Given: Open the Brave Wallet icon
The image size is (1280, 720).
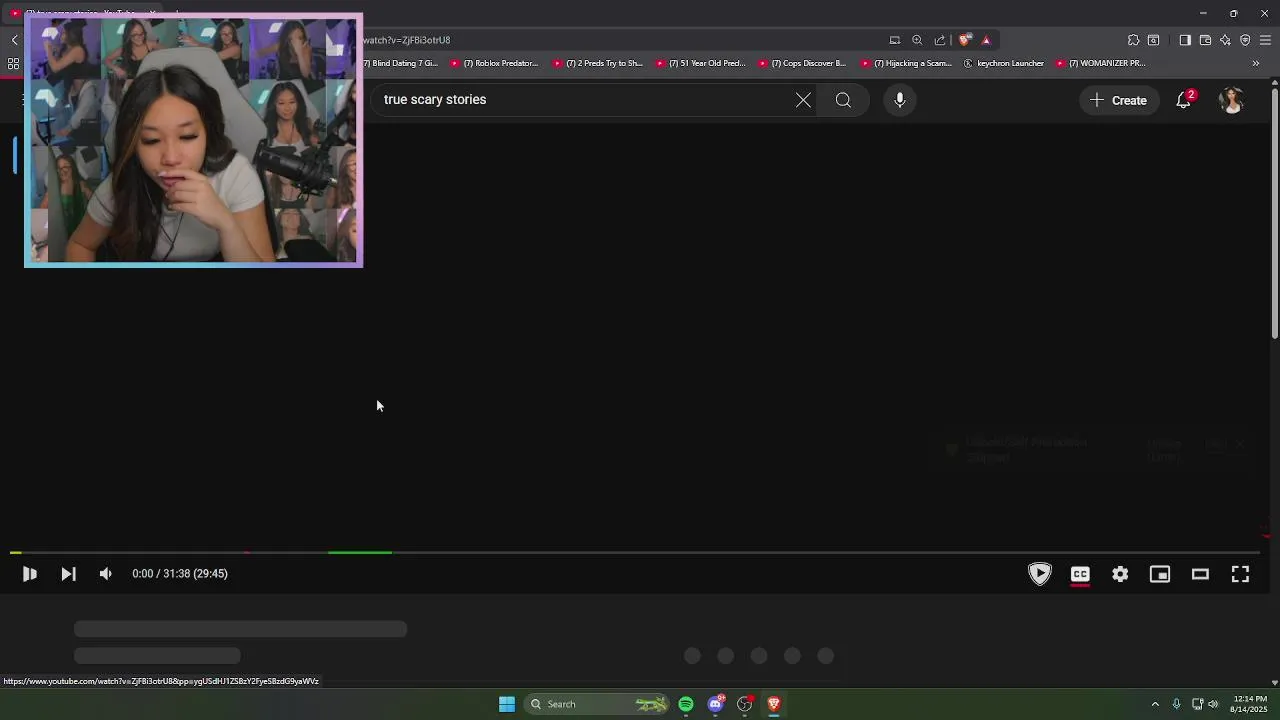Looking at the screenshot, I should 1205,40.
